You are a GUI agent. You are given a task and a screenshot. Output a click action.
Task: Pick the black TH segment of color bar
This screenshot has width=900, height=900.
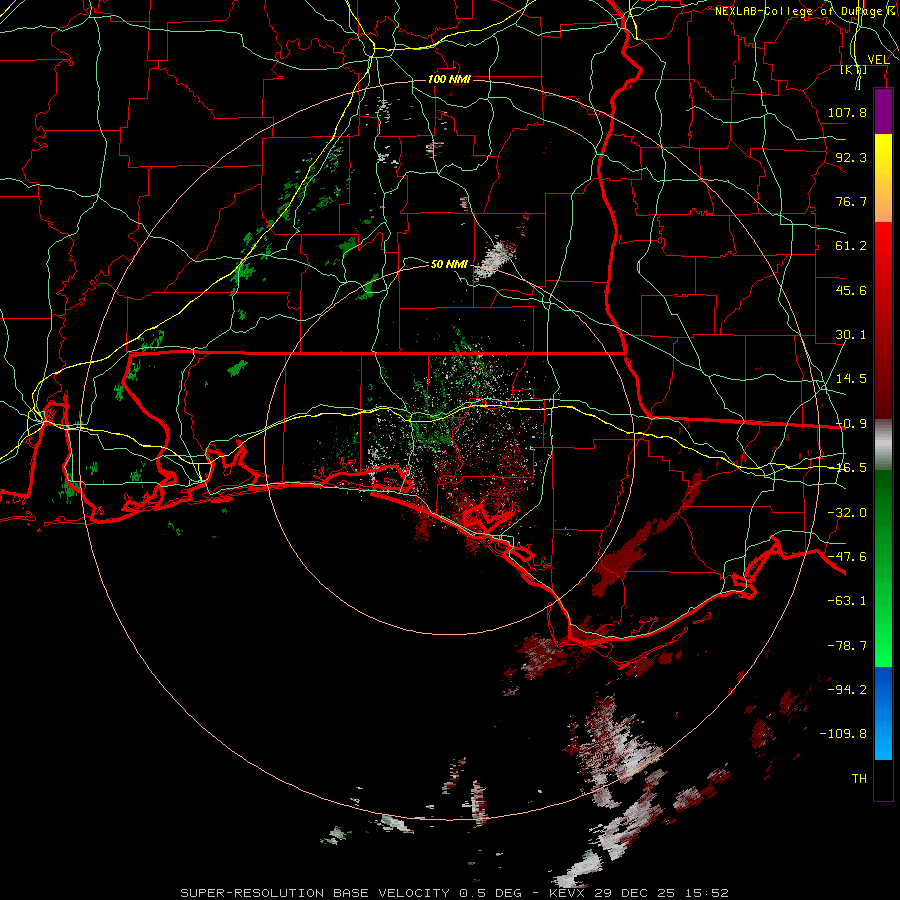click(883, 779)
